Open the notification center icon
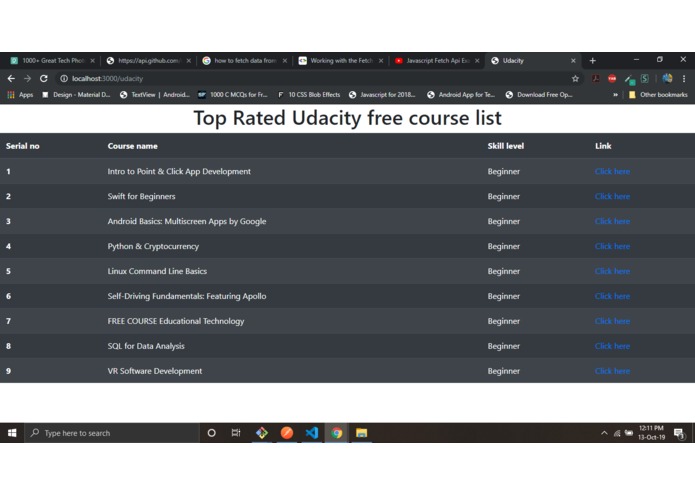695x494 pixels. point(679,433)
